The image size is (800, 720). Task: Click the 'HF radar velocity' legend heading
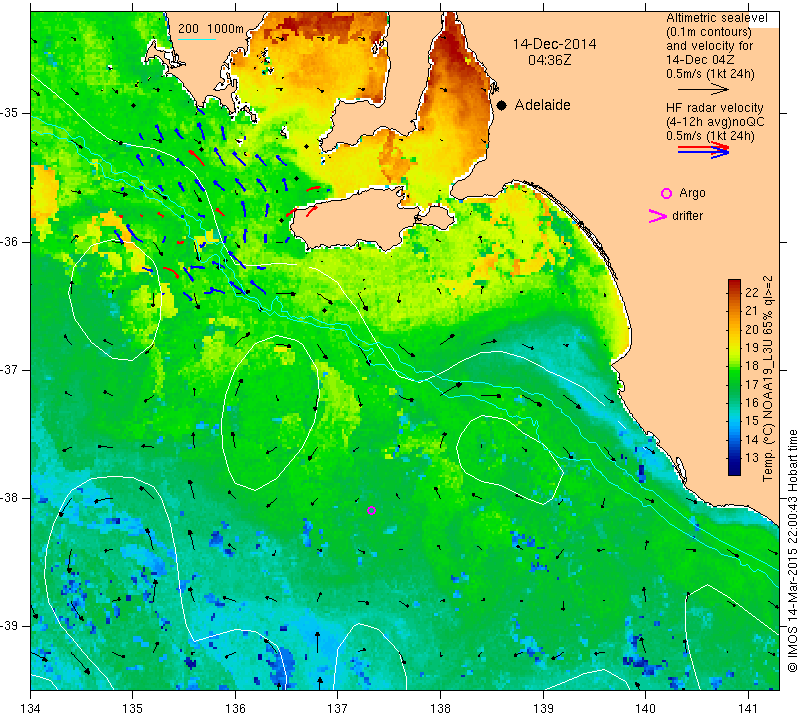714,108
